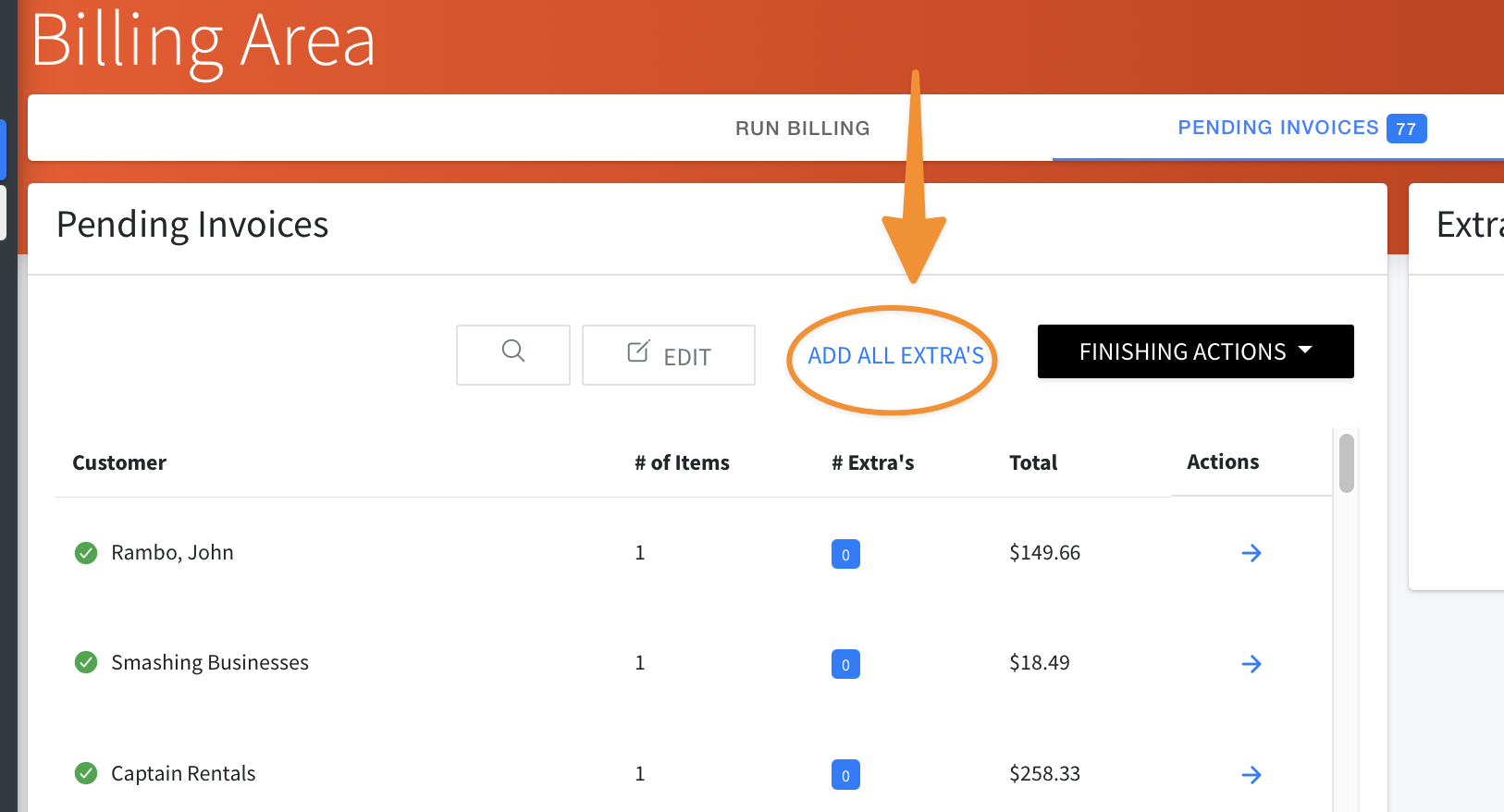
Task: Select customer name Captain Rentals
Action: [x=183, y=773]
